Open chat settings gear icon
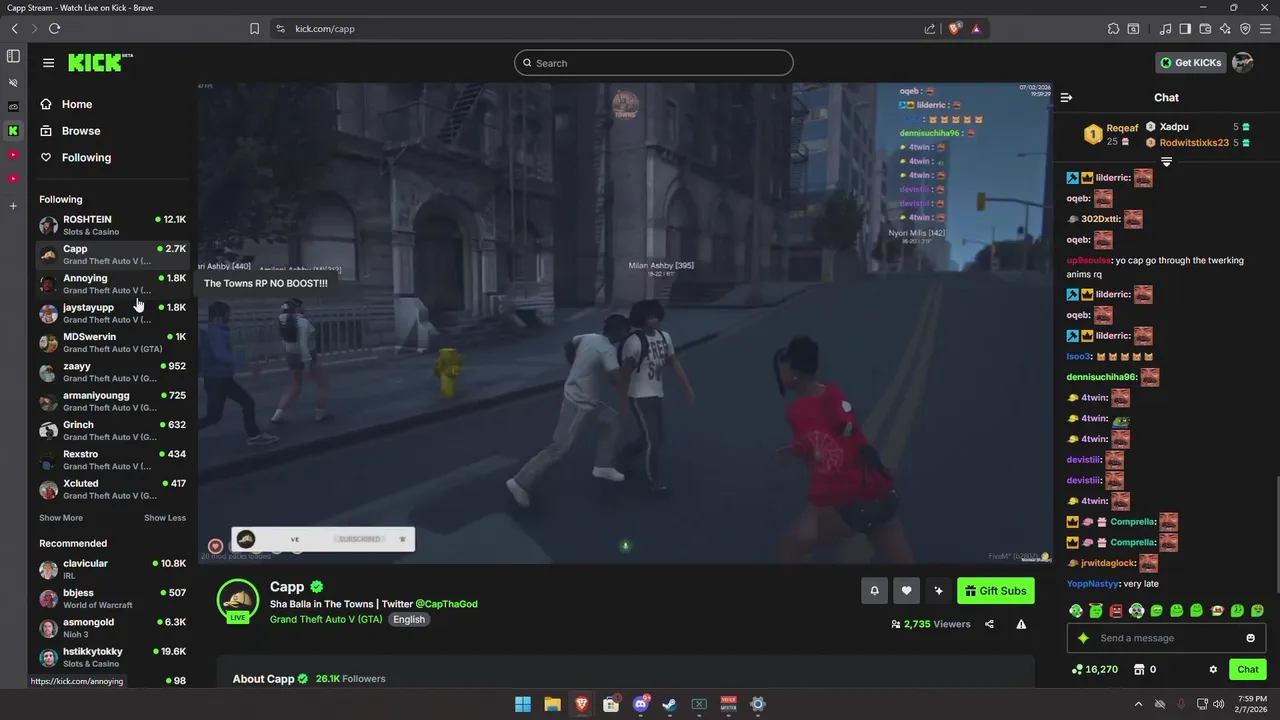 [x=1213, y=669]
